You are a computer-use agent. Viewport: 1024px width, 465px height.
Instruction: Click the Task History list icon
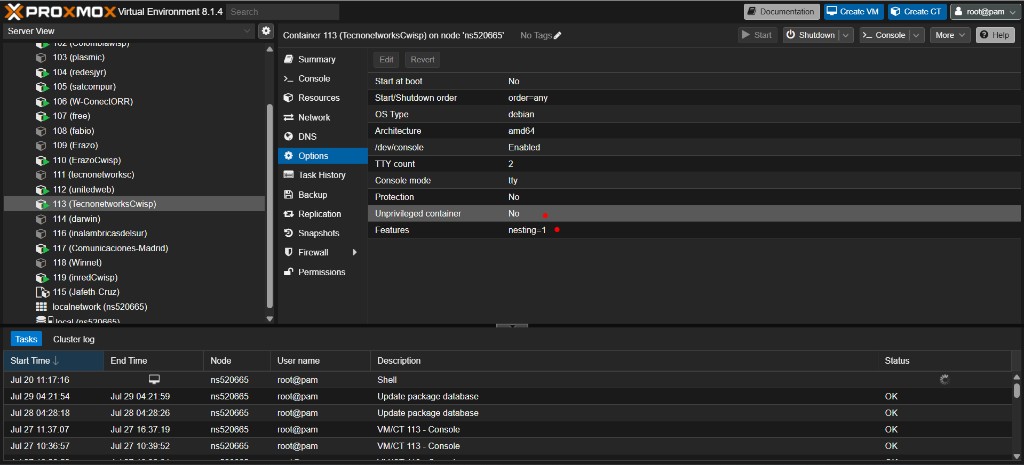pyautogui.click(x=288, y=175)
